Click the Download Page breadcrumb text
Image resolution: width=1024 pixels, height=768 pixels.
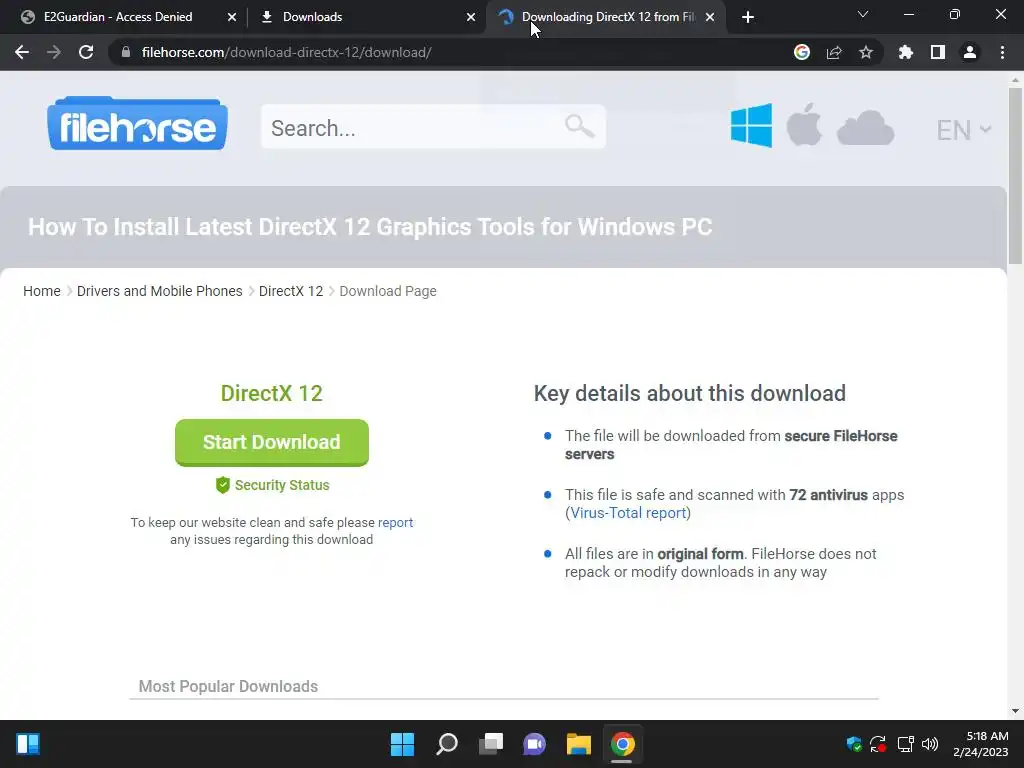[x=388, y=291]
